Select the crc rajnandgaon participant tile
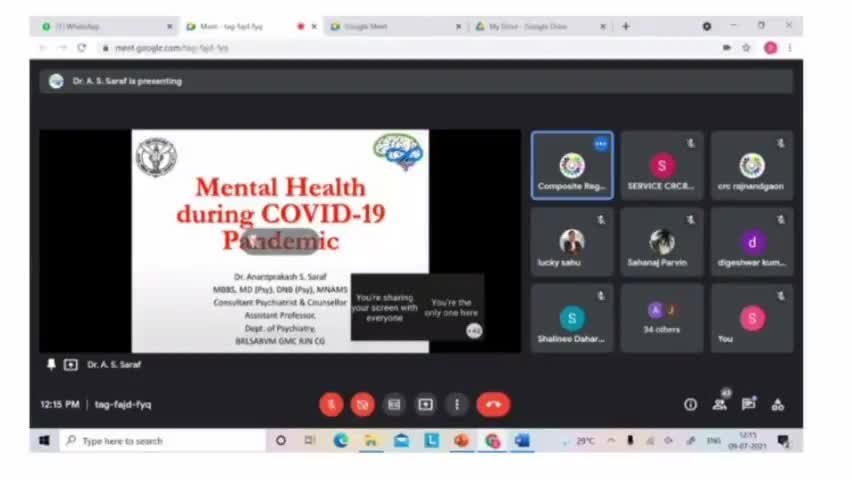This screenshot has height=480, width=852. tap(752, 165)
